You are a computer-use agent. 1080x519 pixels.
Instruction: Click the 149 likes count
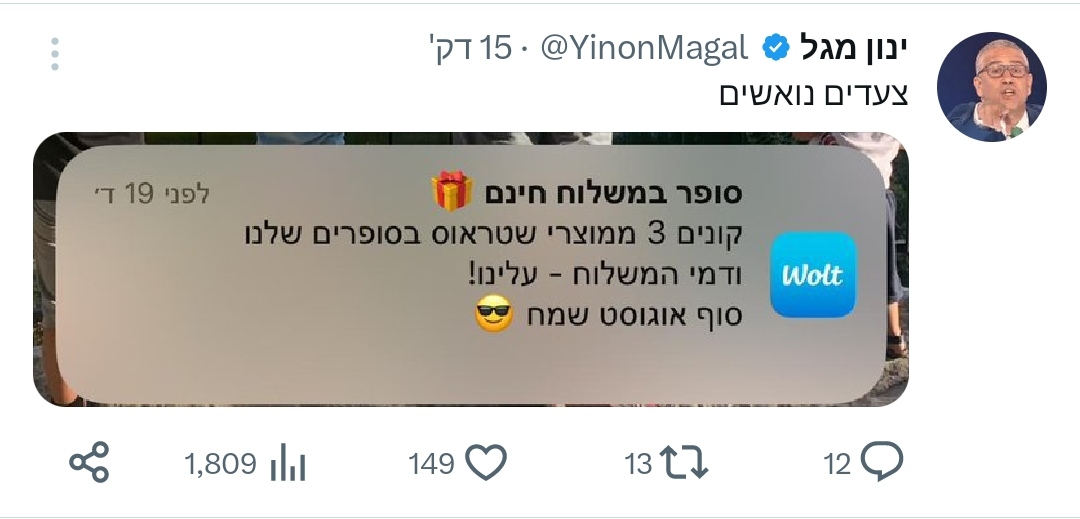431,464
